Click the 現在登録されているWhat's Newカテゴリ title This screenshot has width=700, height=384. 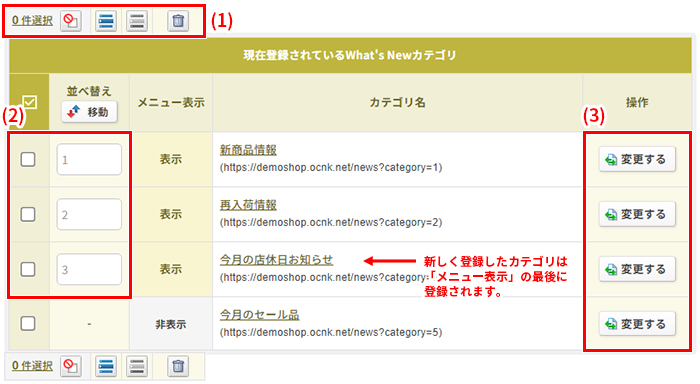(350, 55)
